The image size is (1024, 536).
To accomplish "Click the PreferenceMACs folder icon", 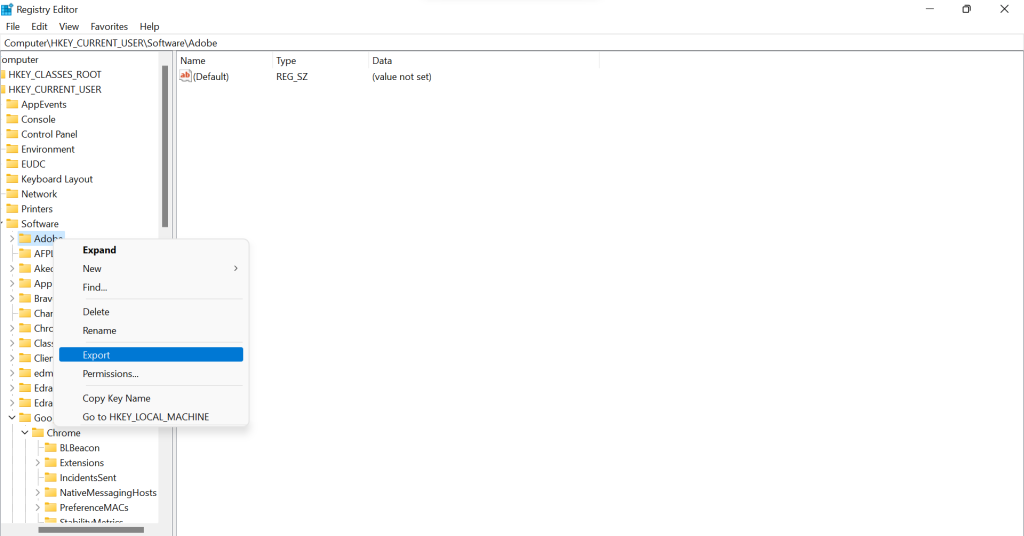I will pyautogui.click(x=51, y=507).
